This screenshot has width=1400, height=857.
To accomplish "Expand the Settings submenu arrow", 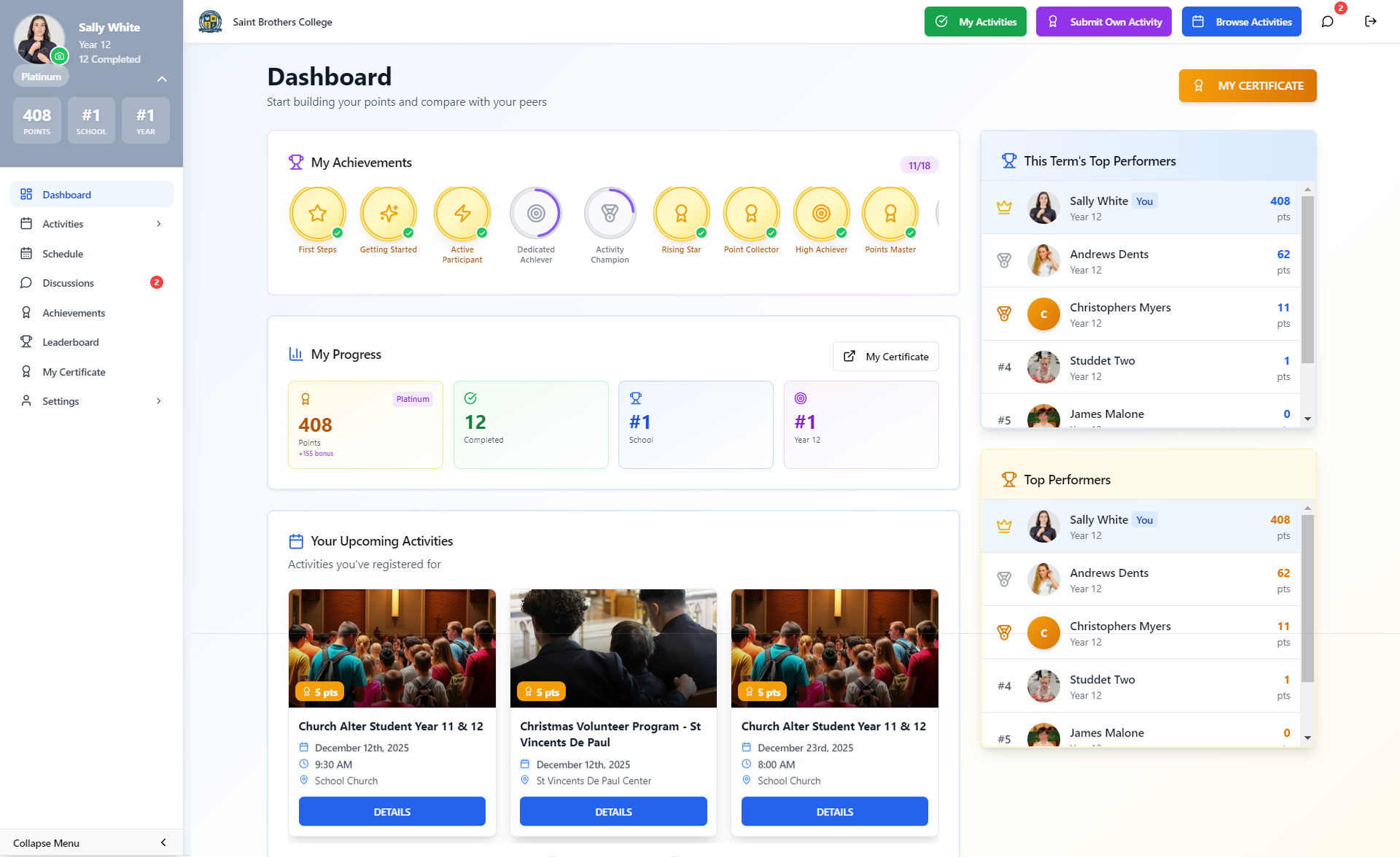I will pyautogui.click(x=158, y=401).
